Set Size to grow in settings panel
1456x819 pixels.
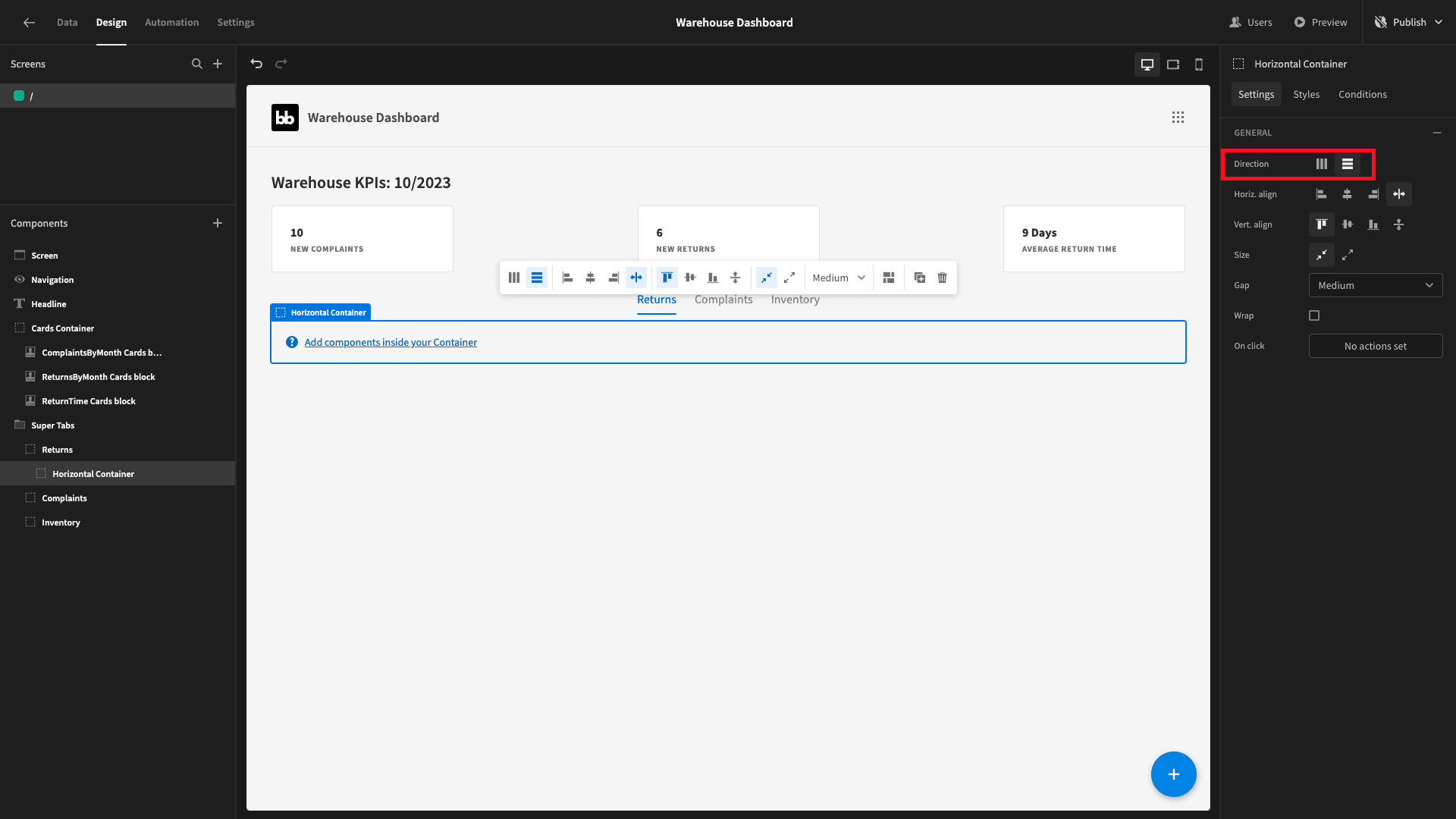pyautogui.click(x=1348, y=255)
